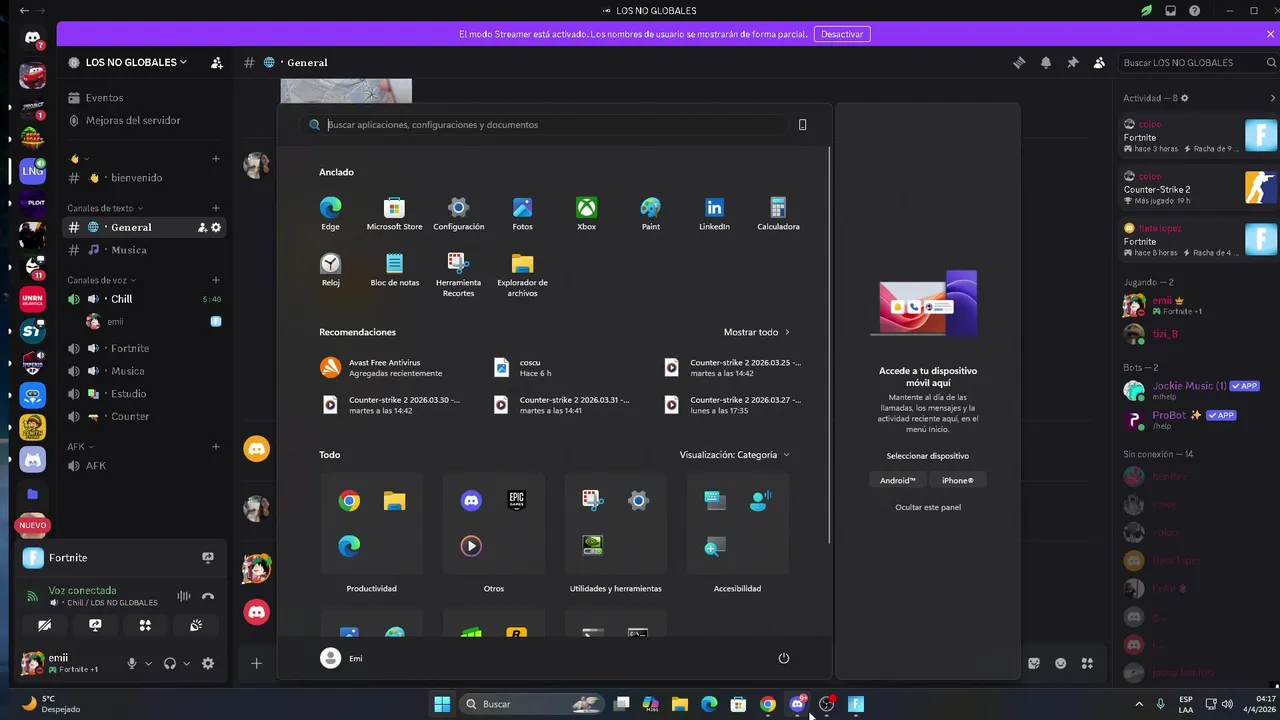The width and height of the screenshot is (1280, 720).
Task: Open Discord inbox icon in title bar
Action: pyautogui.click(x=1171, y=11)
